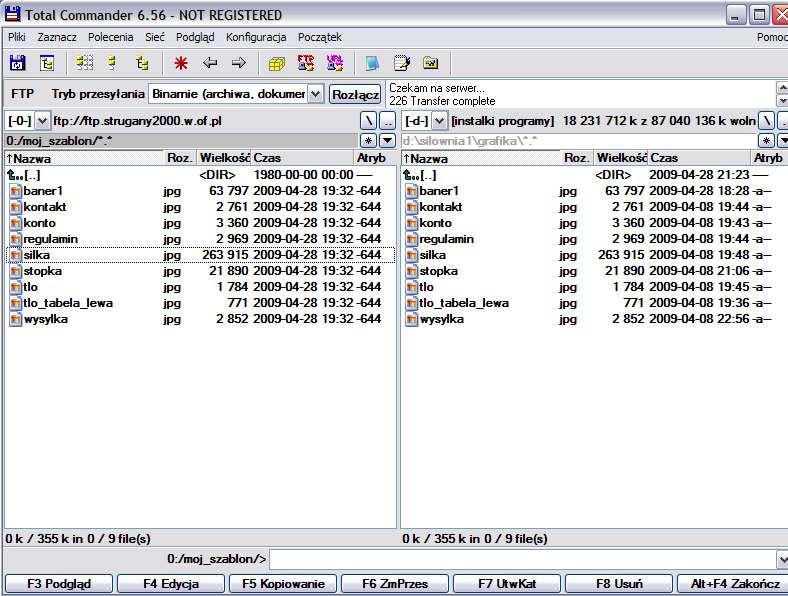Viewport: 788px width, 596px height.
Task: Click the parent directory [..] icon in left panel
Action: 15,175
